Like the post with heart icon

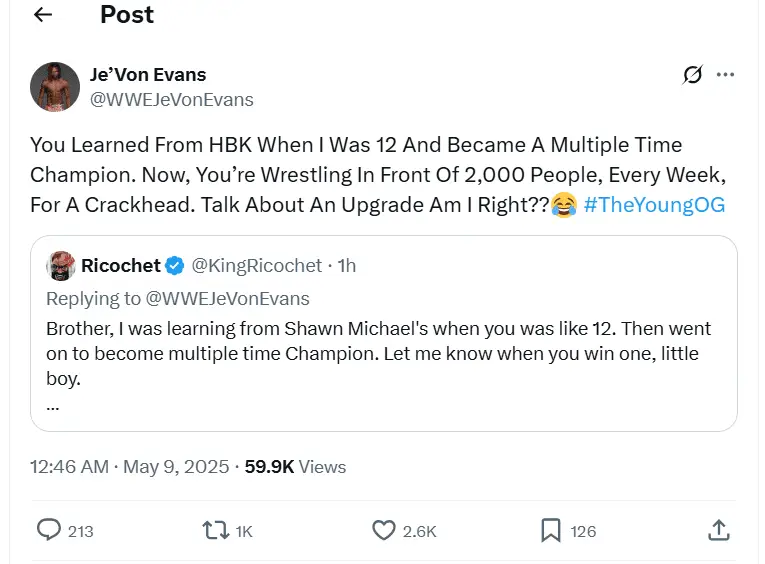[x=384, y=530]
